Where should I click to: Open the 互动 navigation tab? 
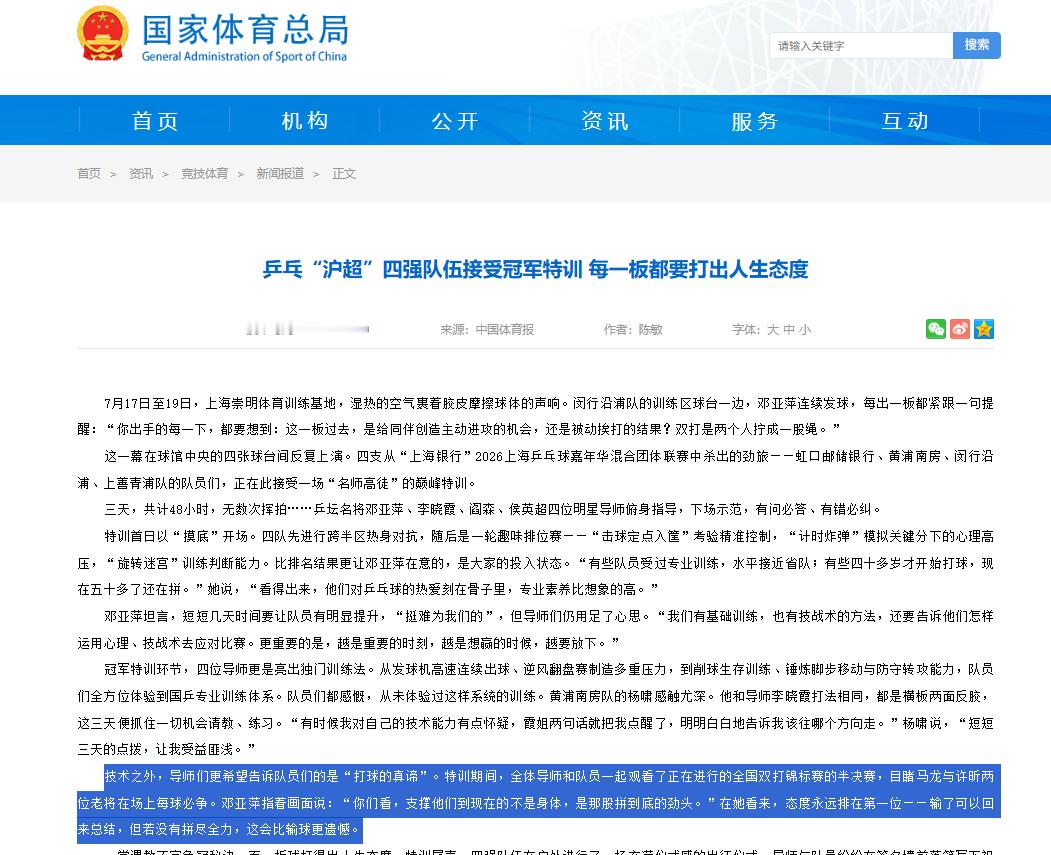tap(905, 121)
